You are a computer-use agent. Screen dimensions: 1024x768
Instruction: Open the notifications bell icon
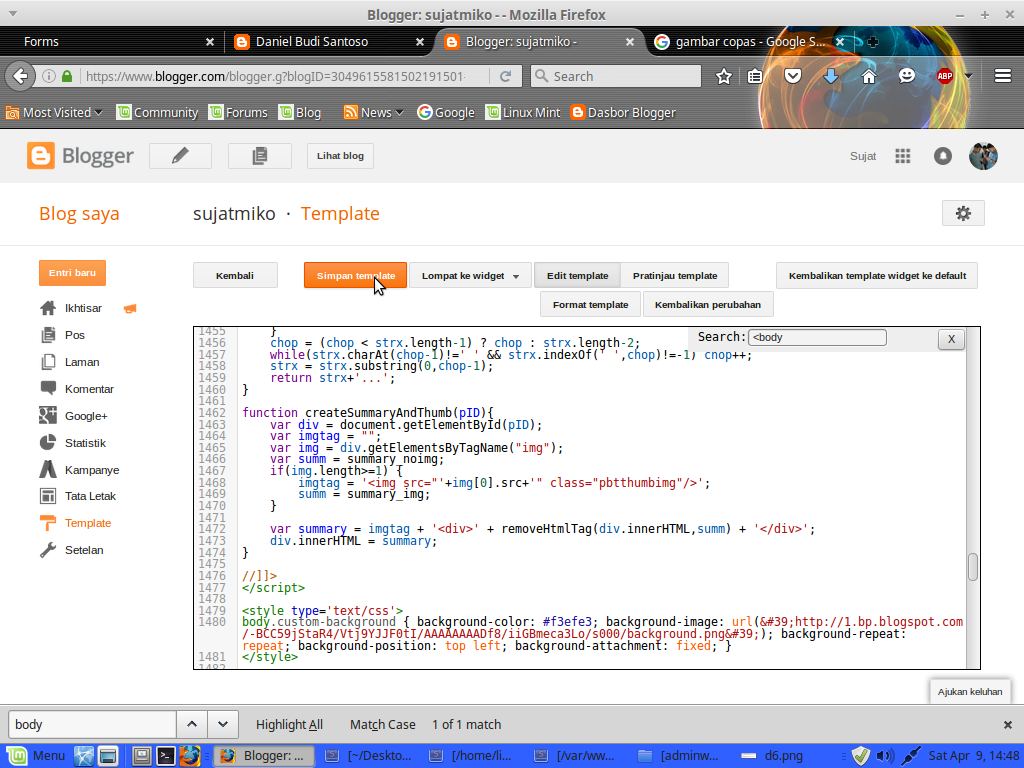pos(942,156)
